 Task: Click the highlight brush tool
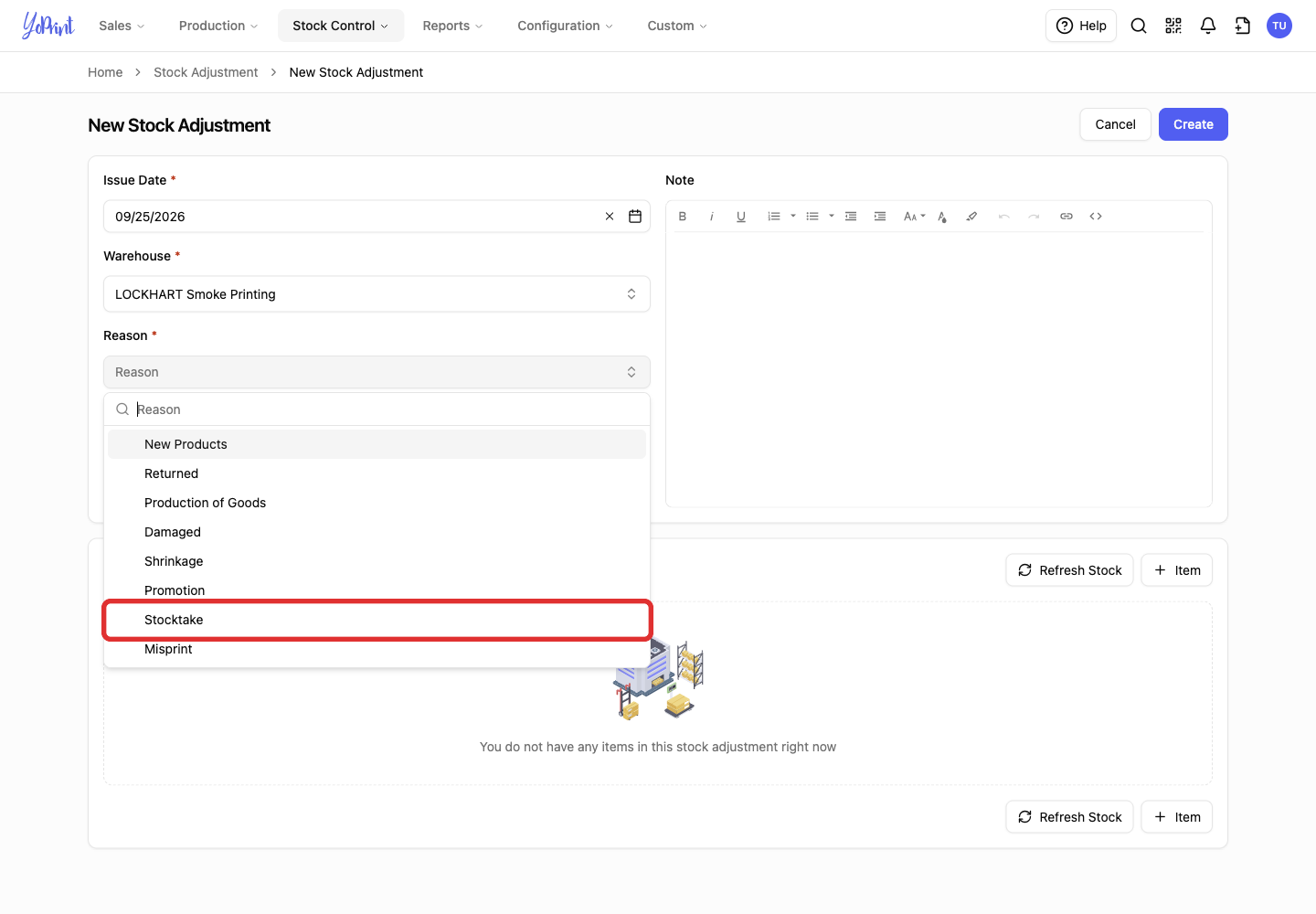pyautogui.click(x=971, y=217)
